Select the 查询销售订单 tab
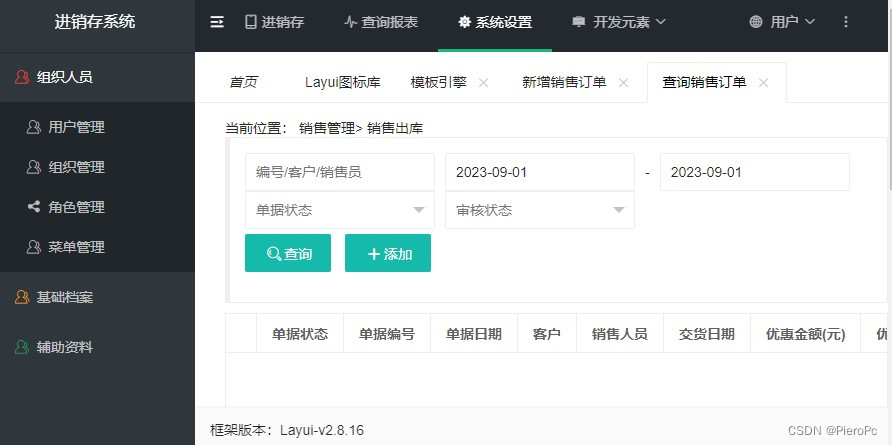Screen dimensions: 892x445 pyautogui.click(x=704, y=83)
